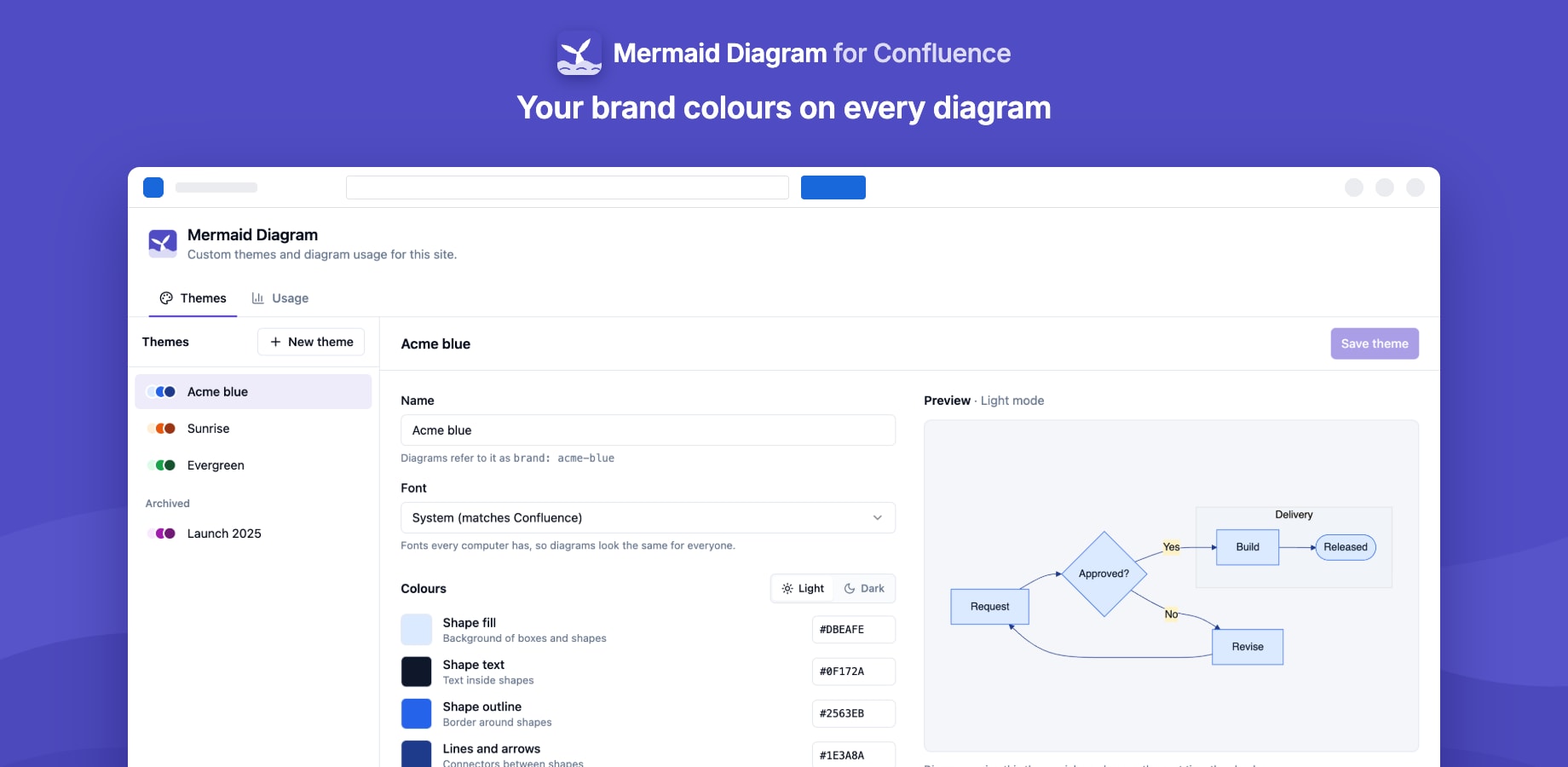Open the Font dropdown

click(648, 518)
